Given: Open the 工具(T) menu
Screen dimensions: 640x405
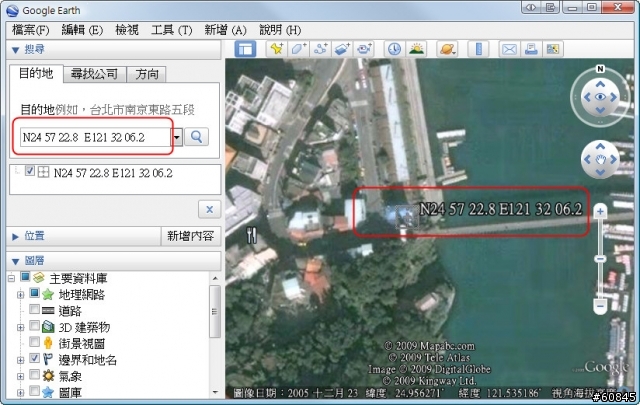Looking at the screenshot, I should click(171, 30).
